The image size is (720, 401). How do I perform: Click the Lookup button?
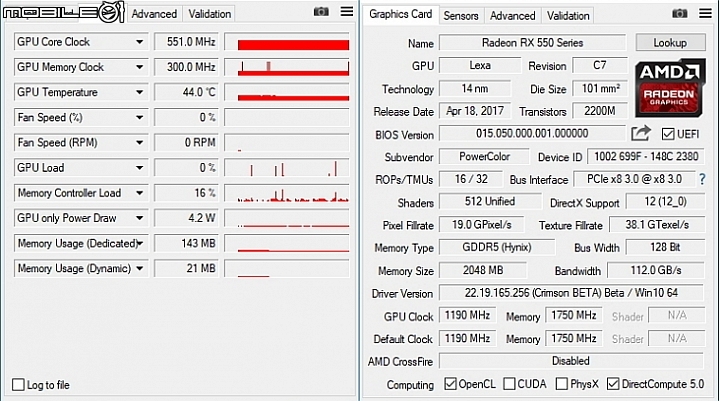tap(670, 43)
